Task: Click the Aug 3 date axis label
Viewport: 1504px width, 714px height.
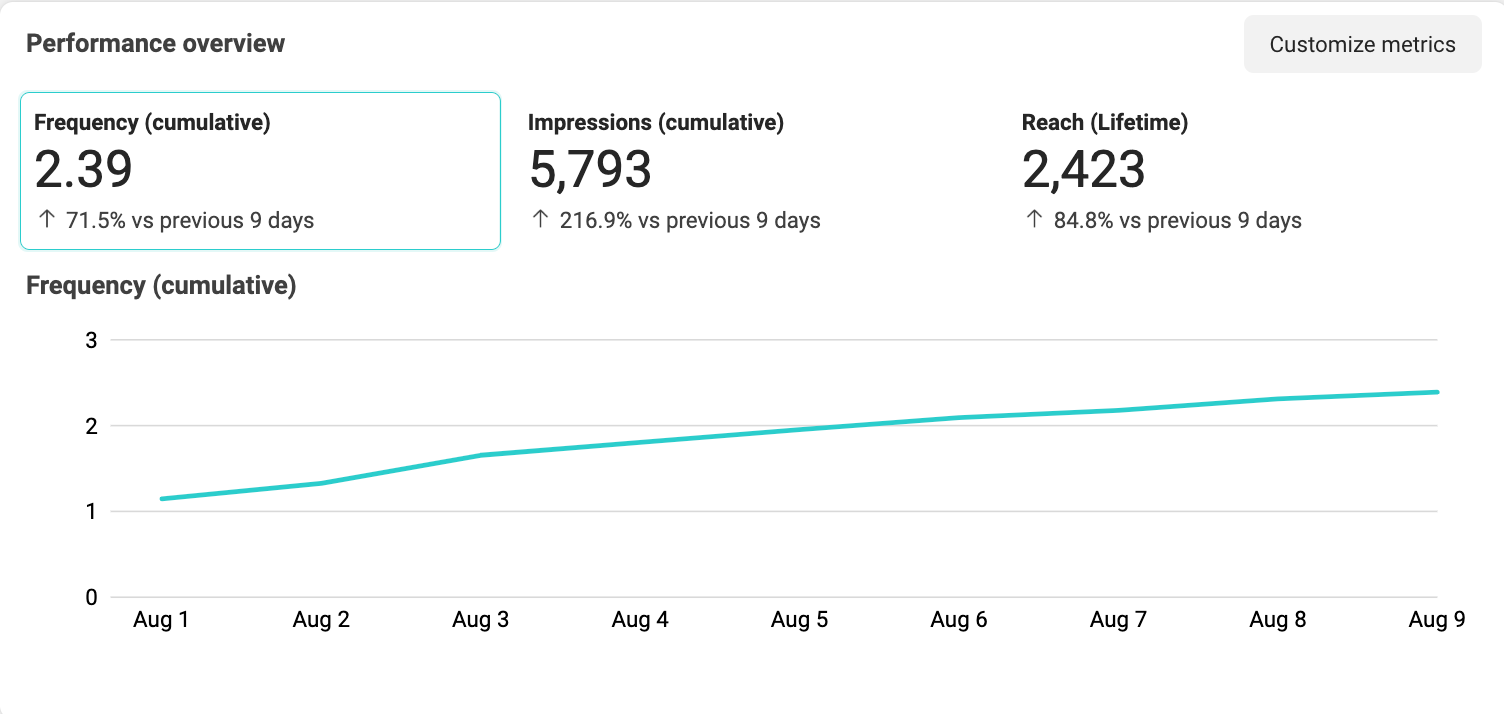Action: 480,620
